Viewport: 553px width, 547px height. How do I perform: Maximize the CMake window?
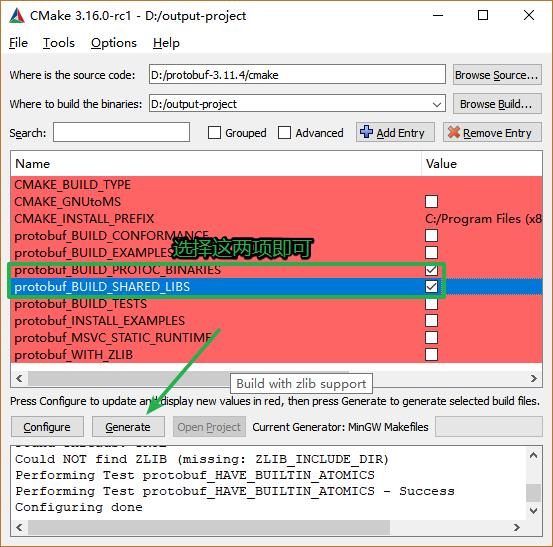click(483, 16)
